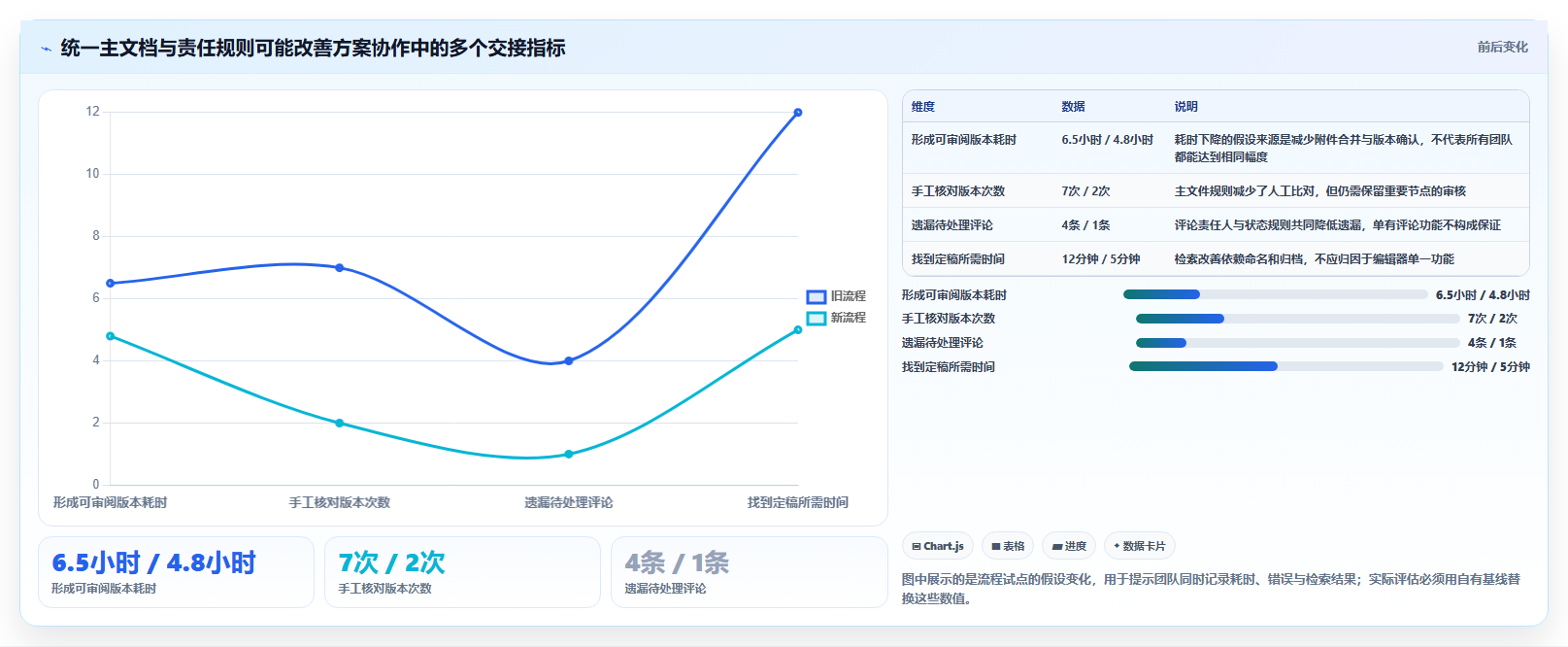
Task: Open the 6.5小时 / 4.8小时 data card
Action: tap(176, 572)
